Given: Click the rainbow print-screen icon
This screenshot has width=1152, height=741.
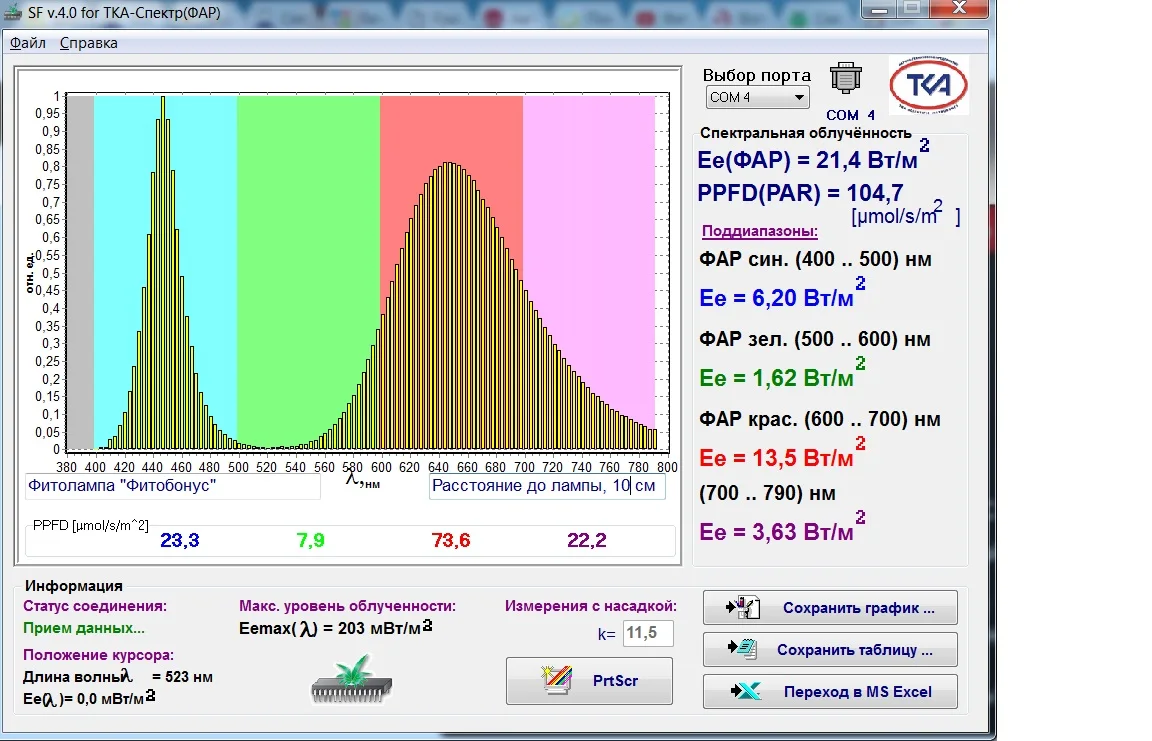Looking at the screenshot, I should [x=556, y=680].
